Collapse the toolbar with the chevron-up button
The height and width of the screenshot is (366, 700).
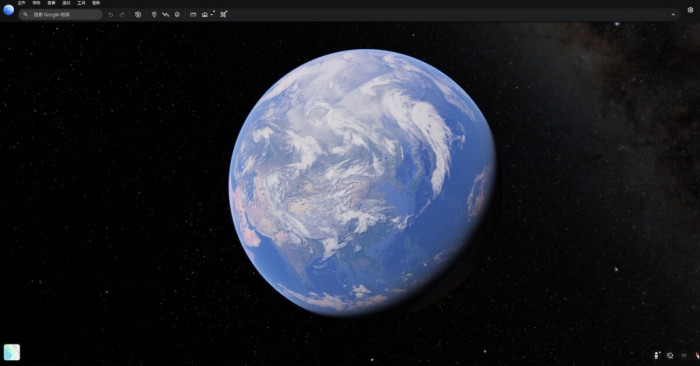pyautogui.click(x=673, y=14)
